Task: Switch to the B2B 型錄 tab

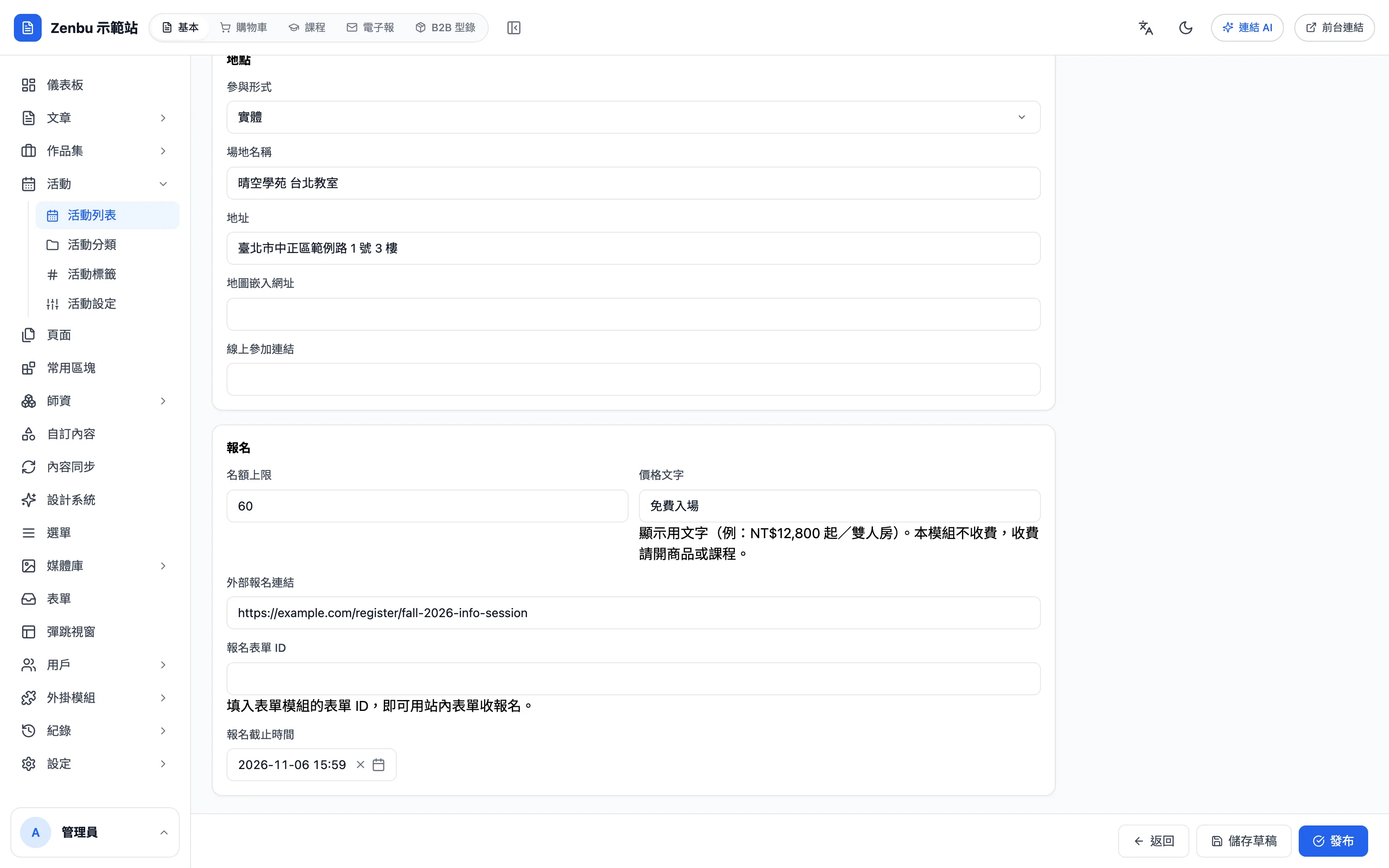Action: (x=445, y=27)
